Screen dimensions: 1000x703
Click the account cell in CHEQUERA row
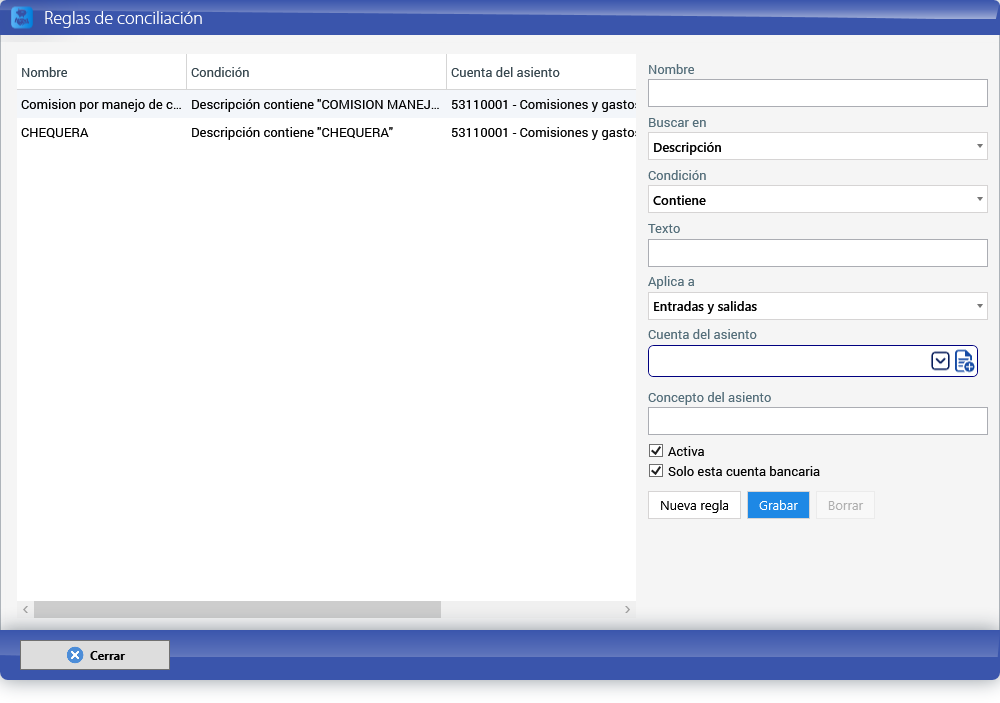click(543, 133)
